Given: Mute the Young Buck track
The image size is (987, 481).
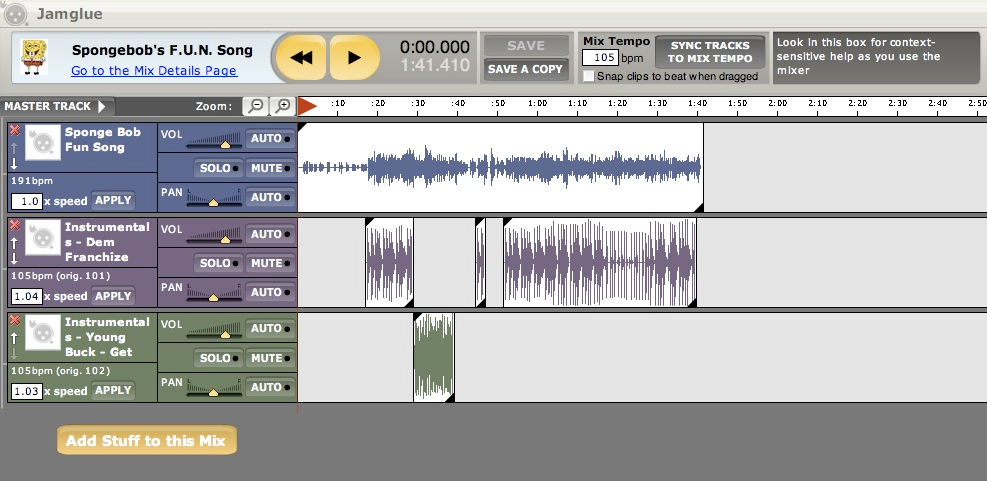Looking at the screenshot, I should tap(269, 358).
